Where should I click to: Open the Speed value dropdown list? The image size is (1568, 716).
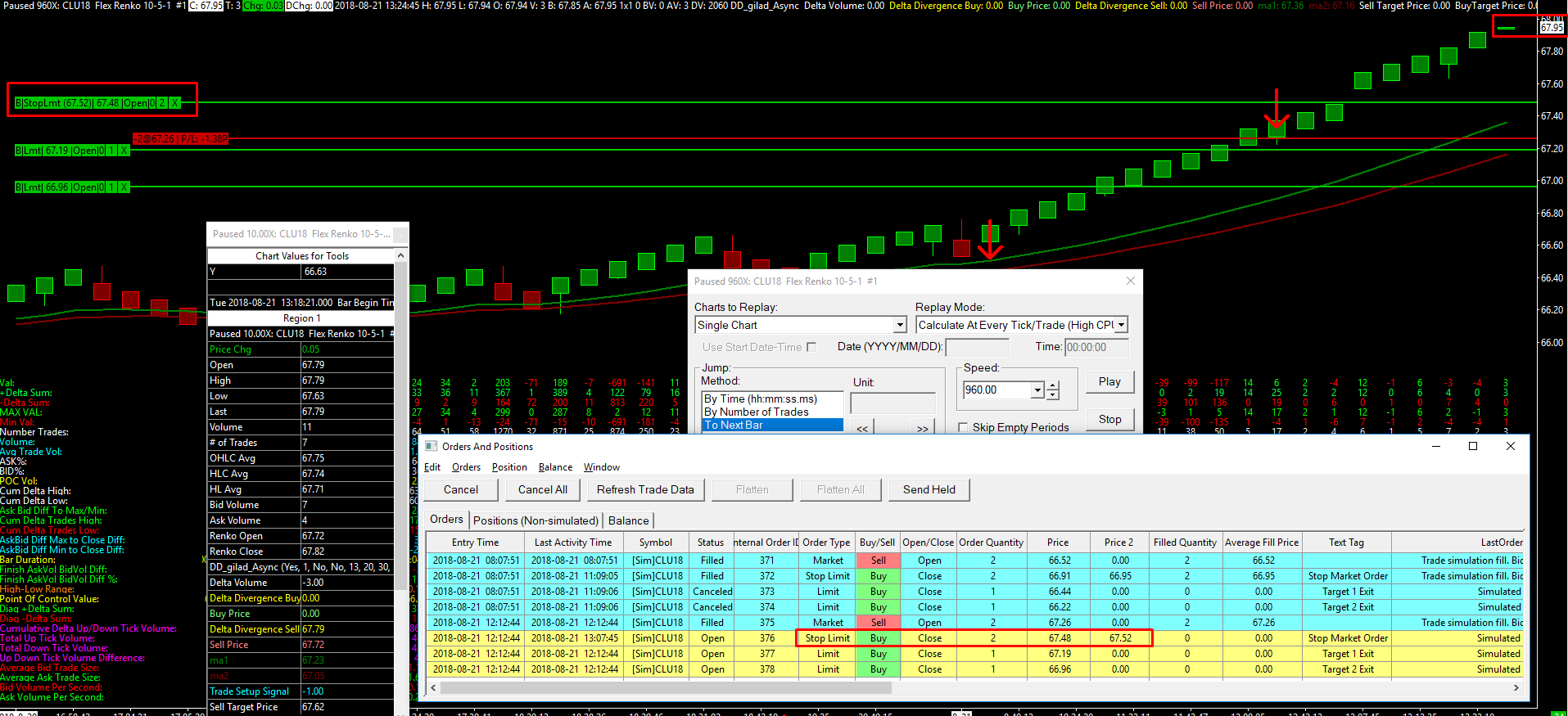coord(1037,390)
